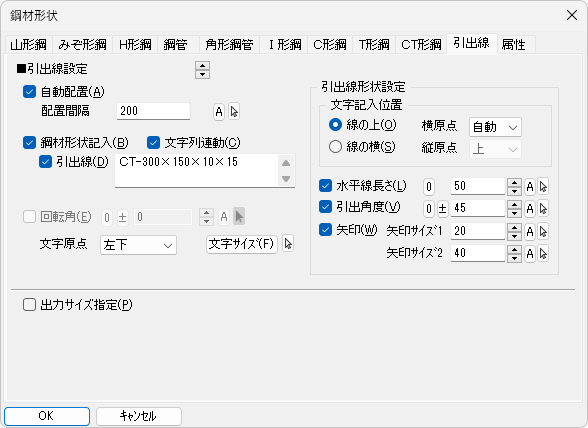Open the 横原点 dropdown showing 自動
Viewport: 588px width, 428px height.
495,127
